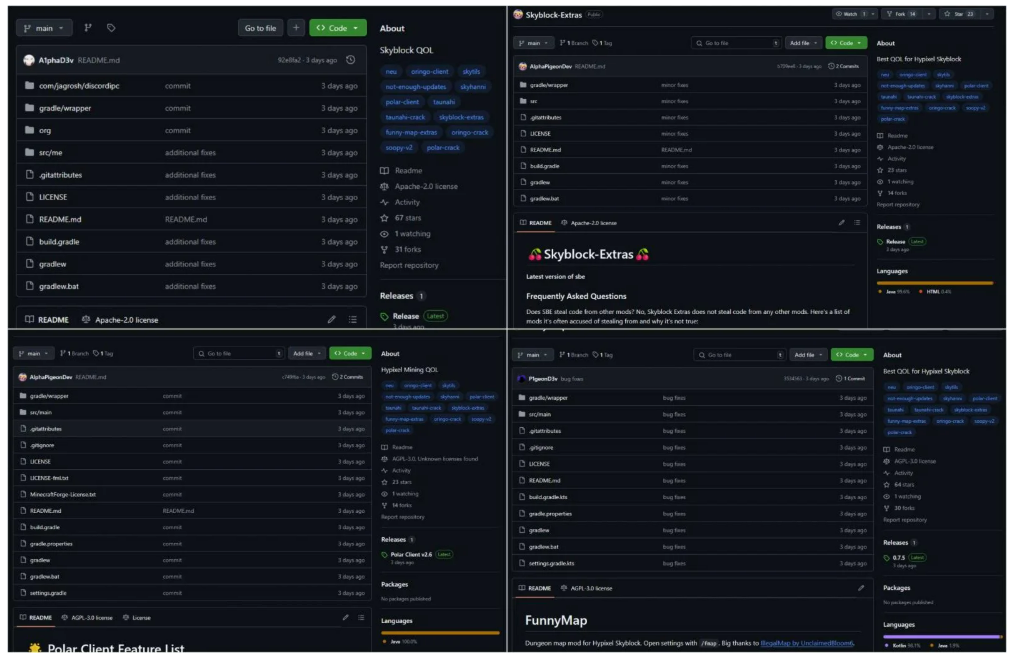Open main branch selector in Skyblock QOL repo

44,28
